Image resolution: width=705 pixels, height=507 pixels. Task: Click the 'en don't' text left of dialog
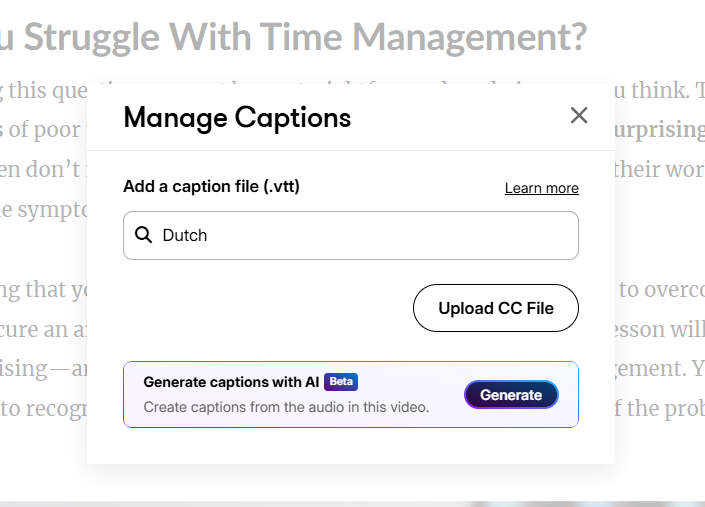pyautogui.click(x=42, y=169)
